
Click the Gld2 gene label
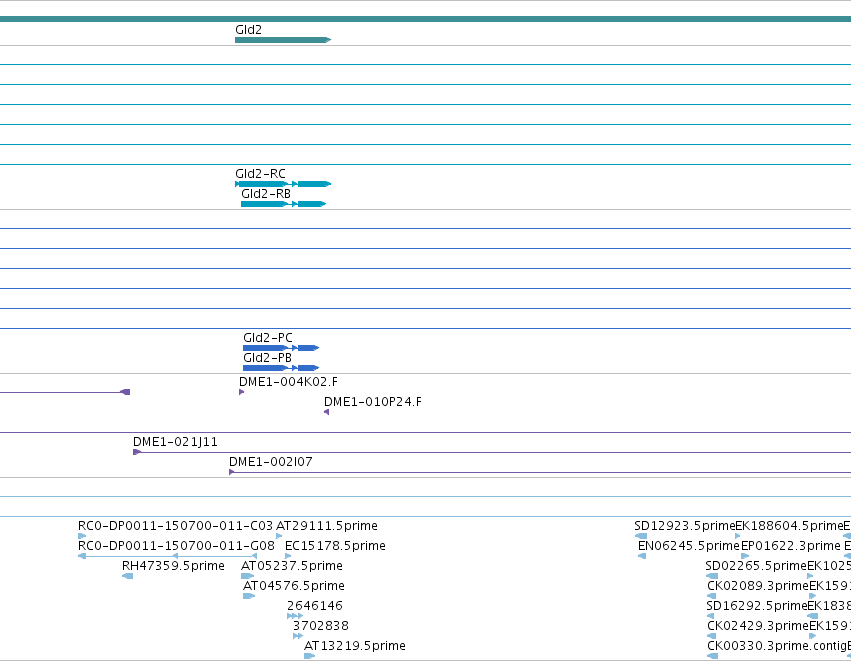(x=248, y=30)
